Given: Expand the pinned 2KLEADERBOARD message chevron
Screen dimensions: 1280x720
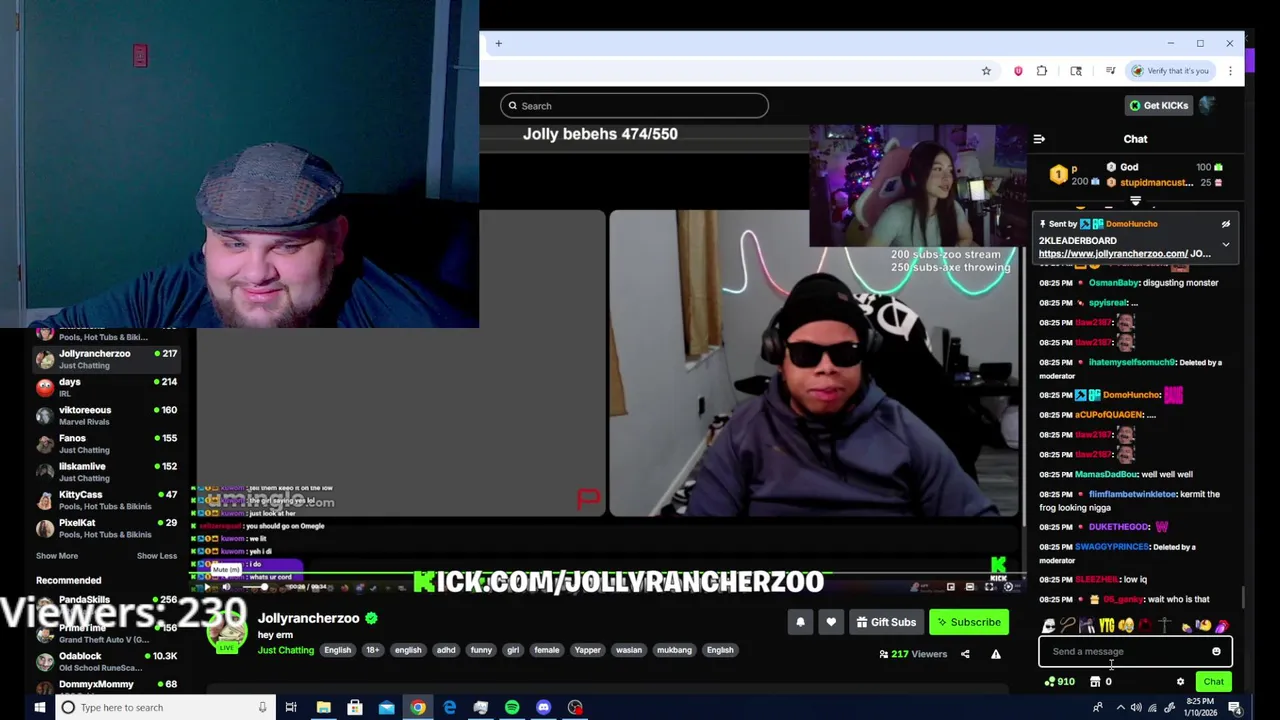Looking at the screenshot, I should [1226, 244].
